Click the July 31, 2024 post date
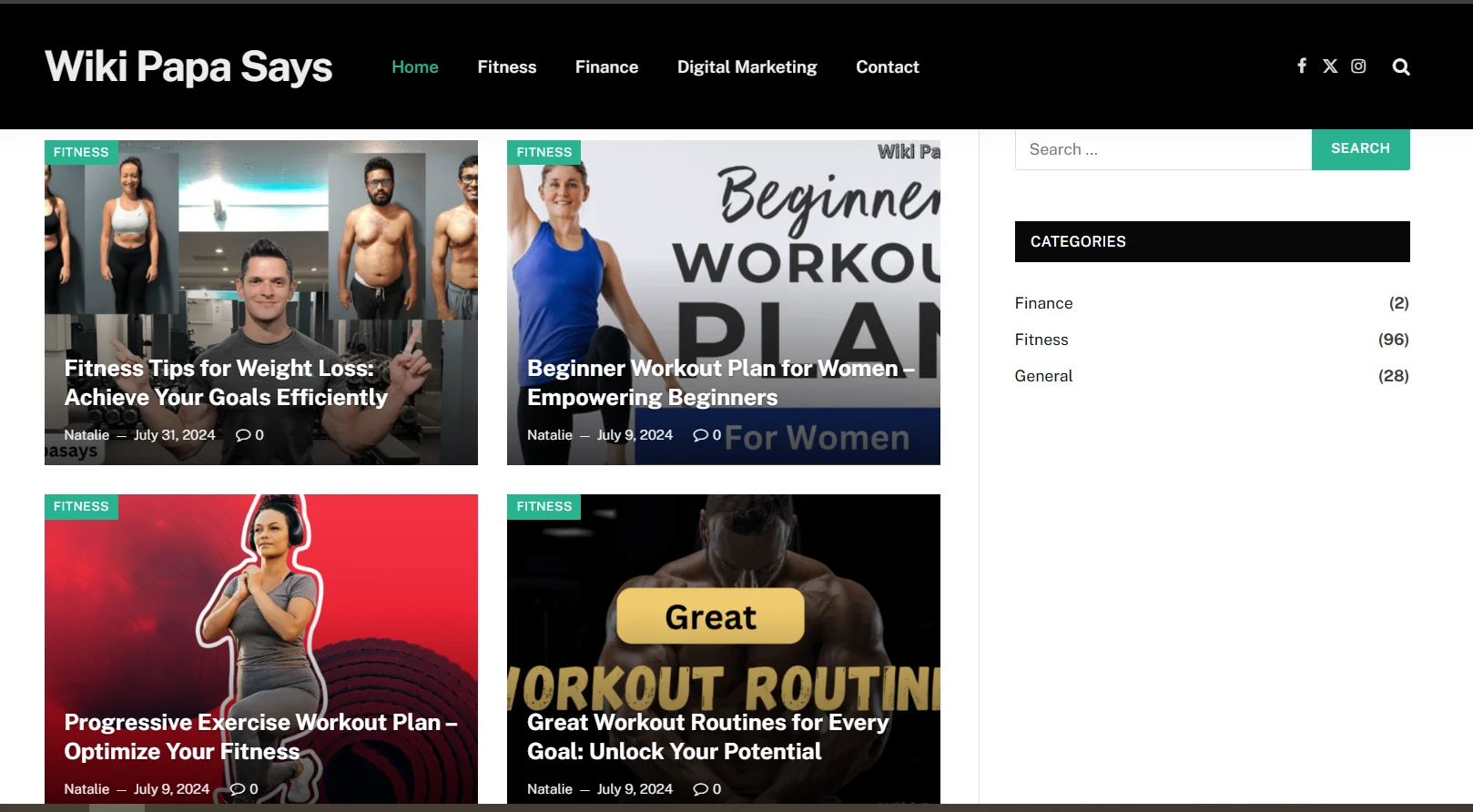 pos(175,435)
